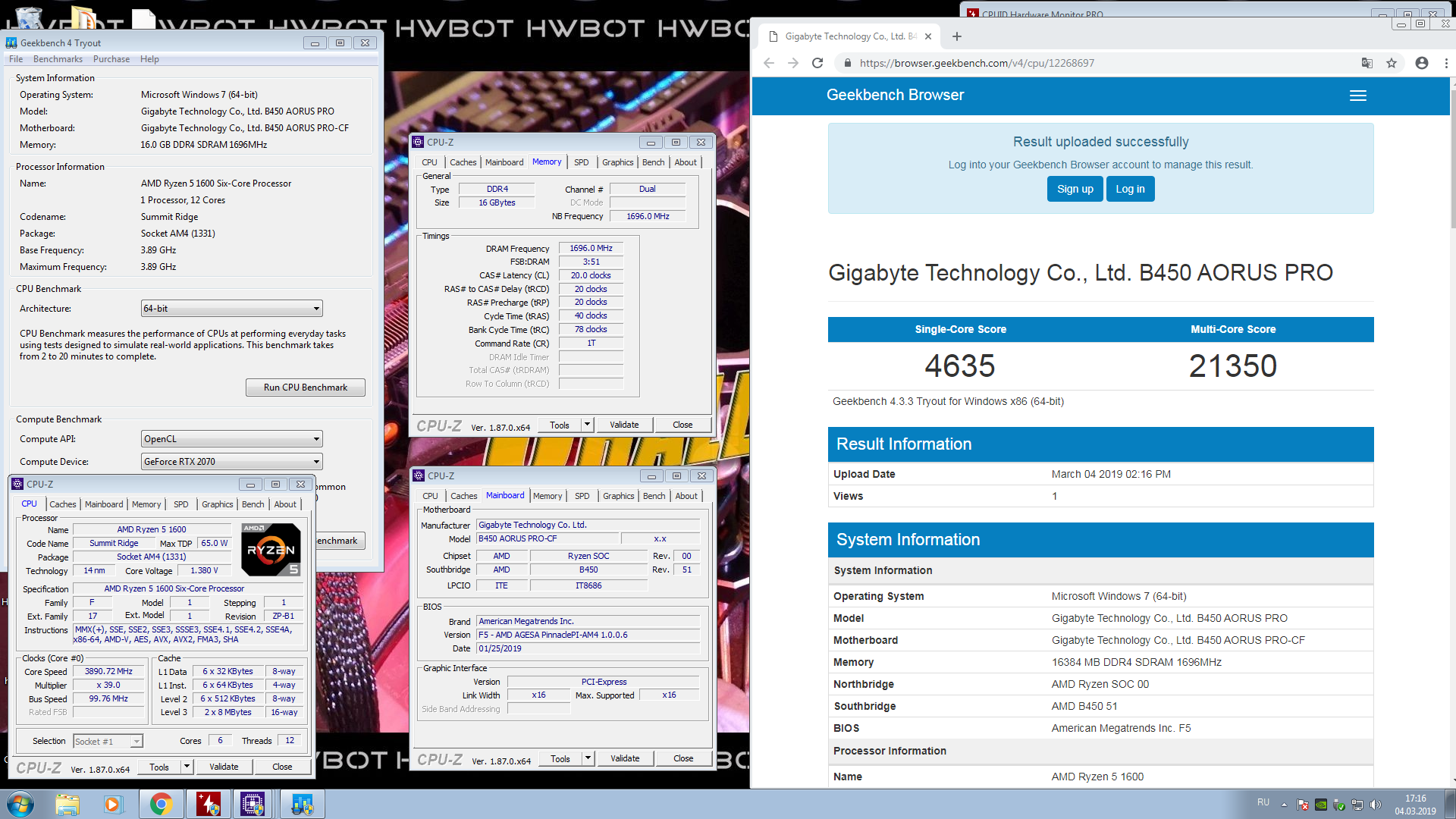Open the Architecture 64-bit dropdown
Viewport: 1456px width, 819px height.
click(232, 309)
